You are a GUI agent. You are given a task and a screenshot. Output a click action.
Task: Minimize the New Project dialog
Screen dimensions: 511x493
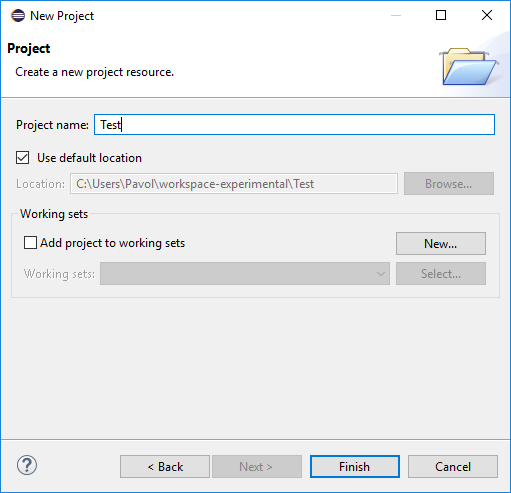point(396,15)
